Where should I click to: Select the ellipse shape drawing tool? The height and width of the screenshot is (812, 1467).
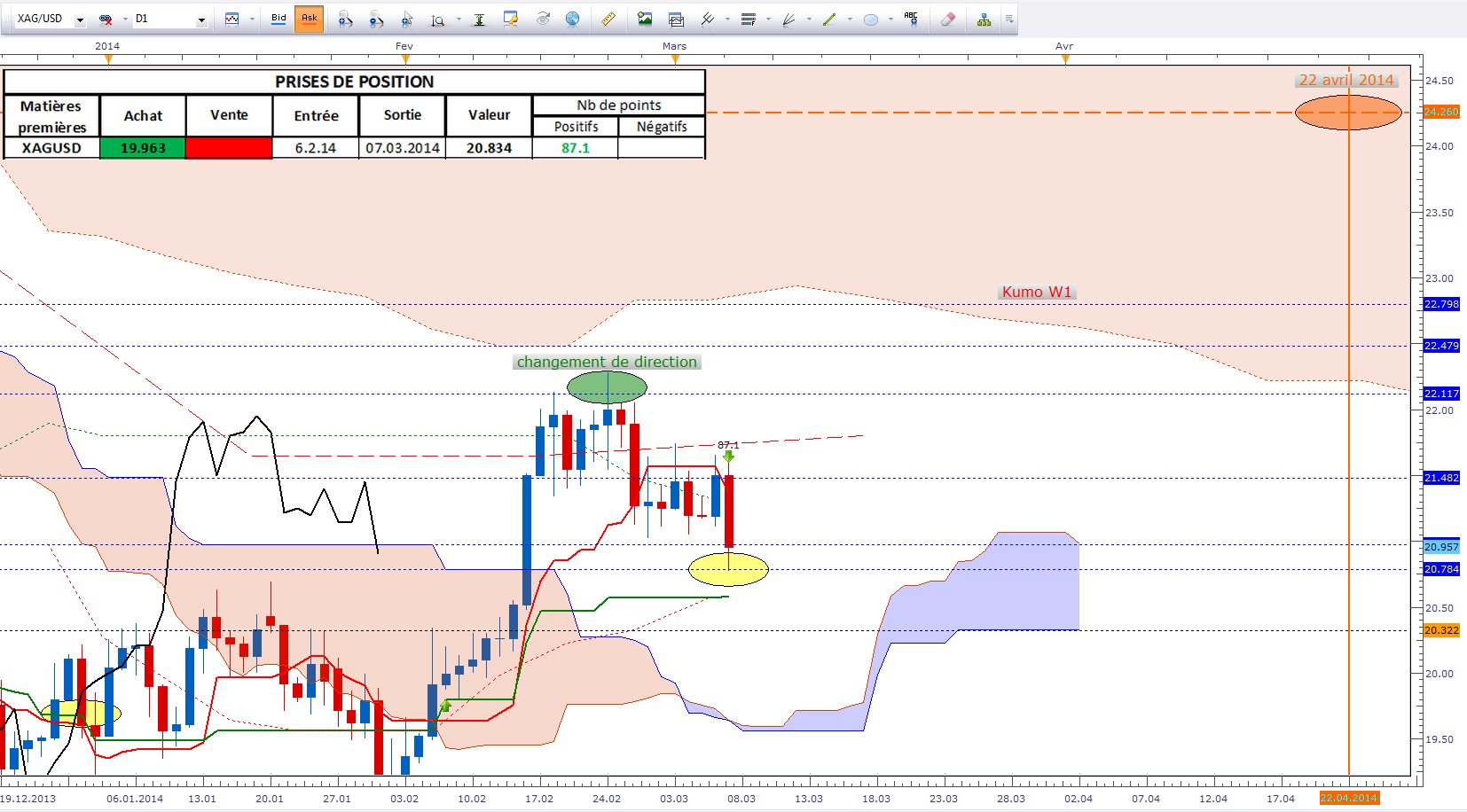[871, 20]
